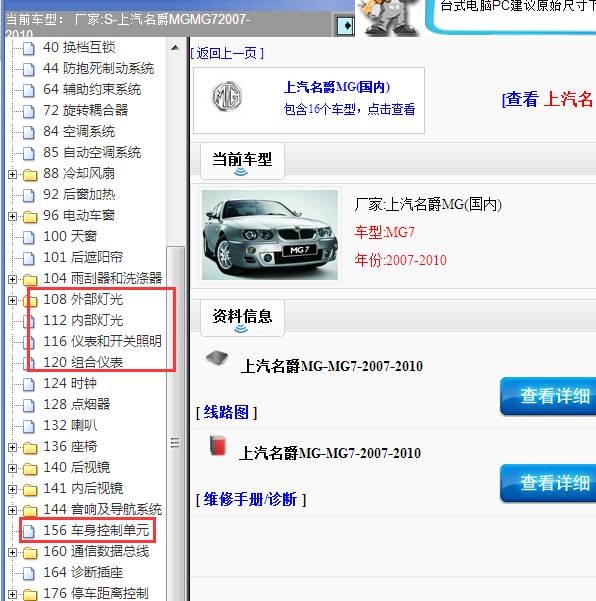Expand the 140 后视镜 tree node
Viewport: 596px width, 601px height.
click(x=12, y=468)
